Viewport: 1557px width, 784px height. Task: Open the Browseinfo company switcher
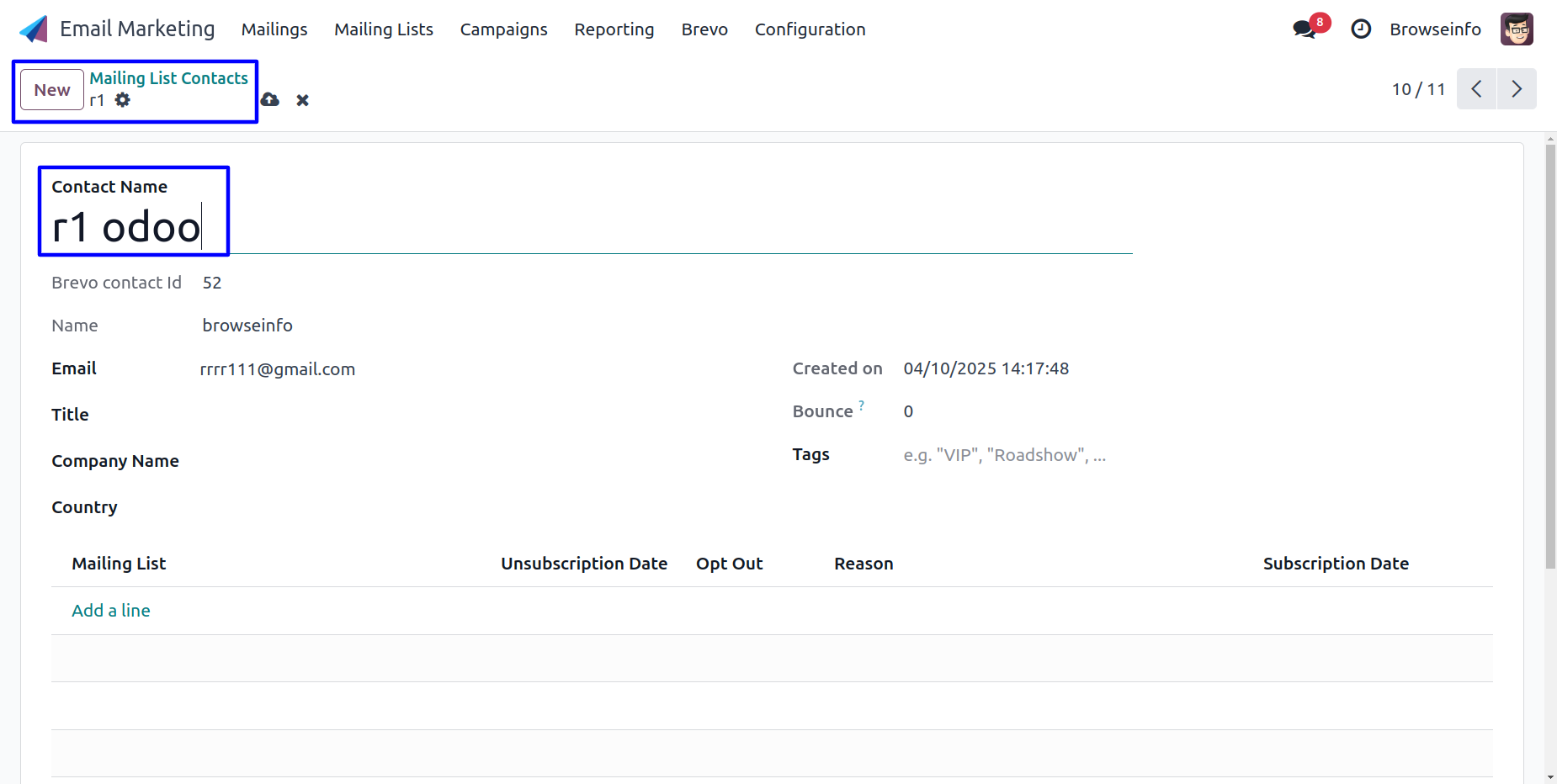[1435, 29]
